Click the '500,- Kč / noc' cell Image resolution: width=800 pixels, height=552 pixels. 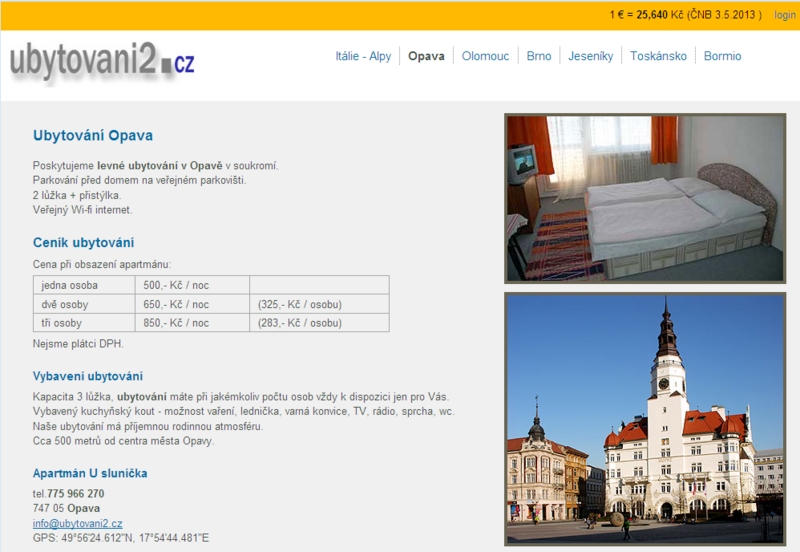(x=192, y=285)
